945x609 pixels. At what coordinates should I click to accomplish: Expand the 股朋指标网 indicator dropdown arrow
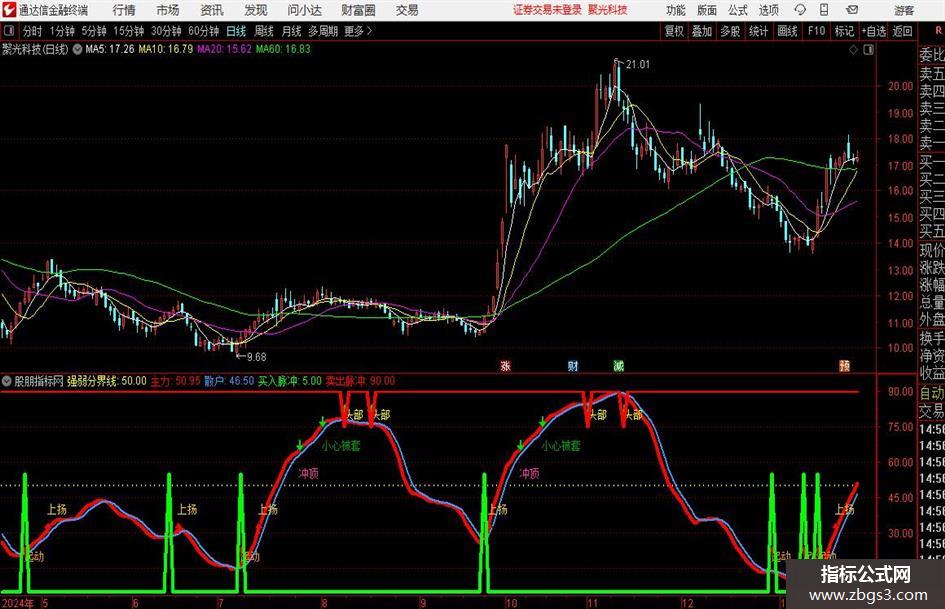(7, 381)
